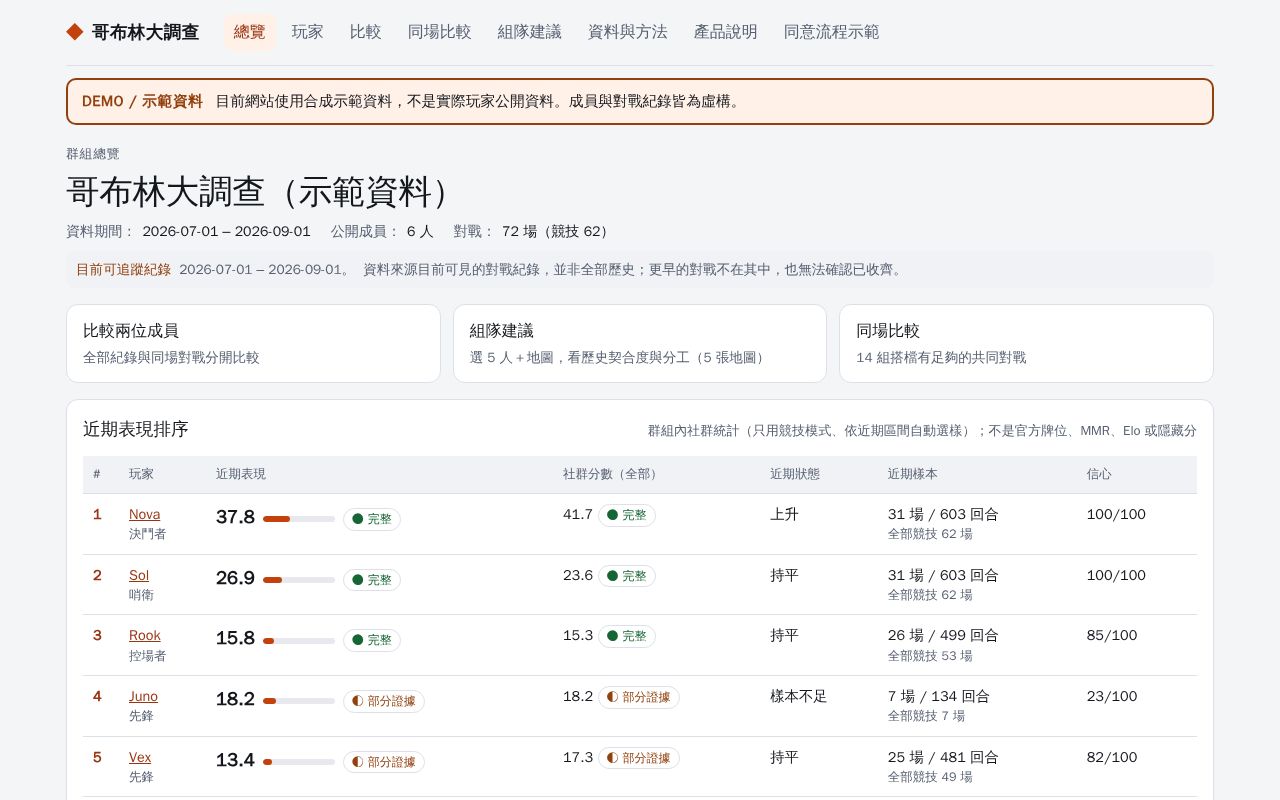Click Nova's recent performance progress bar
This screenshot has width=1280, height=800.
[299, 519]
